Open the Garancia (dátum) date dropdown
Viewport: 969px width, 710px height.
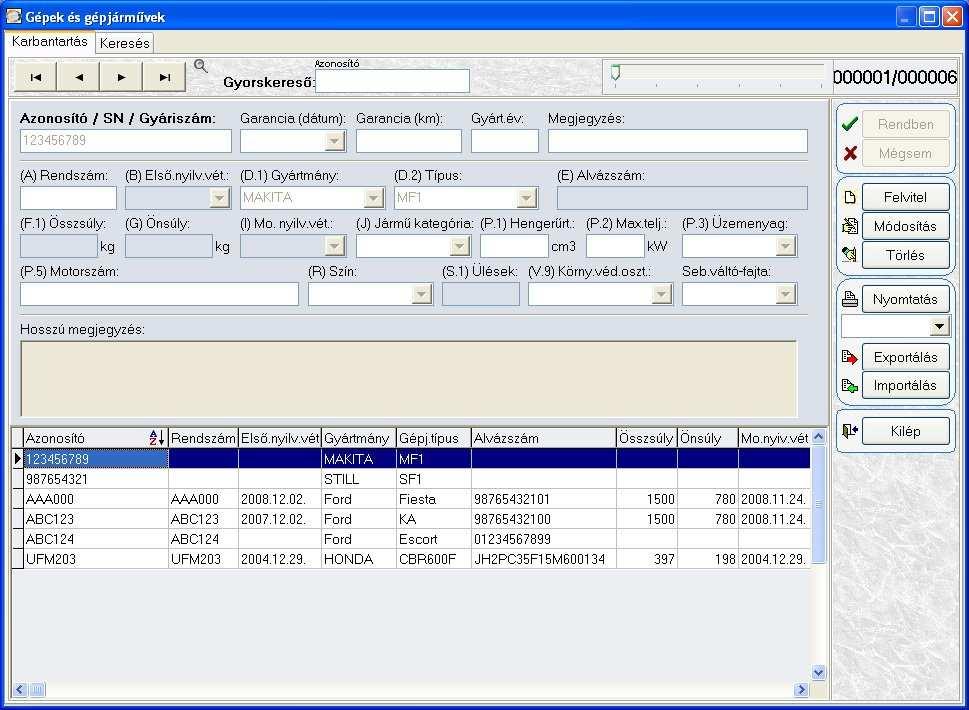[334, 141]
